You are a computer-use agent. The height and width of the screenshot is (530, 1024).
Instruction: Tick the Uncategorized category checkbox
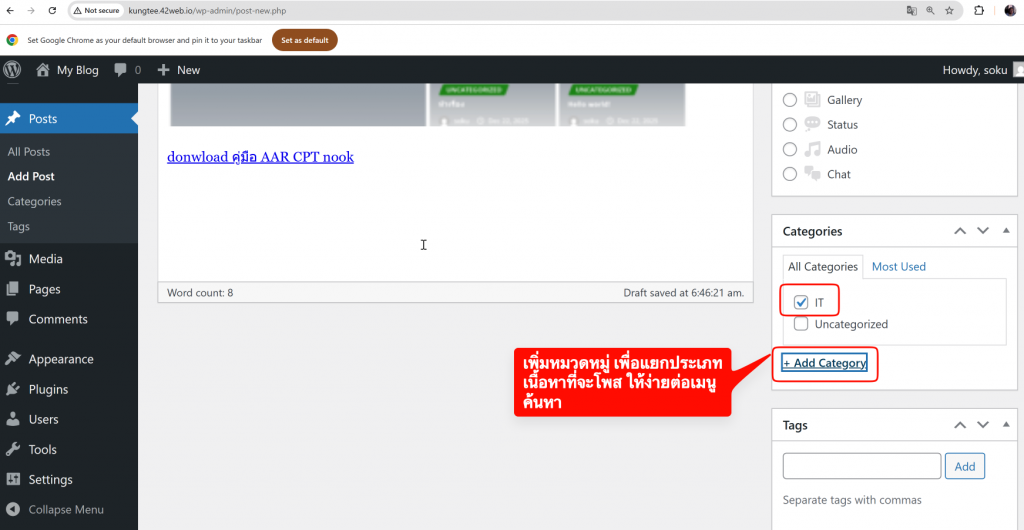click(801, 324)
